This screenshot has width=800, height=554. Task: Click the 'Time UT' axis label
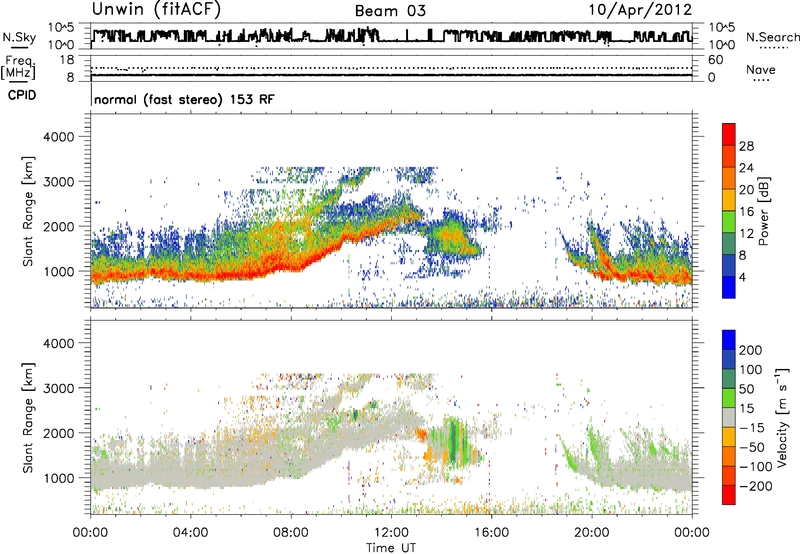(391, 547)
